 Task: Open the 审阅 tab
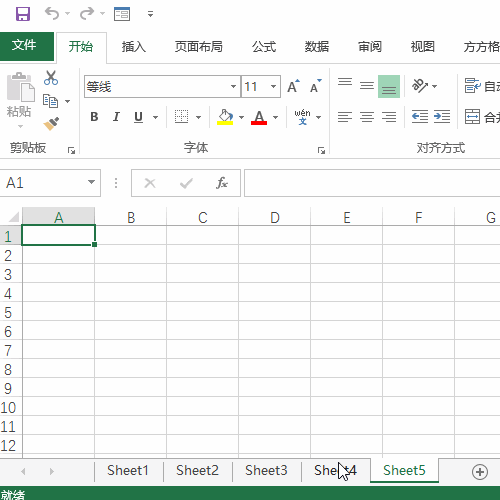[x=370, y=47]
